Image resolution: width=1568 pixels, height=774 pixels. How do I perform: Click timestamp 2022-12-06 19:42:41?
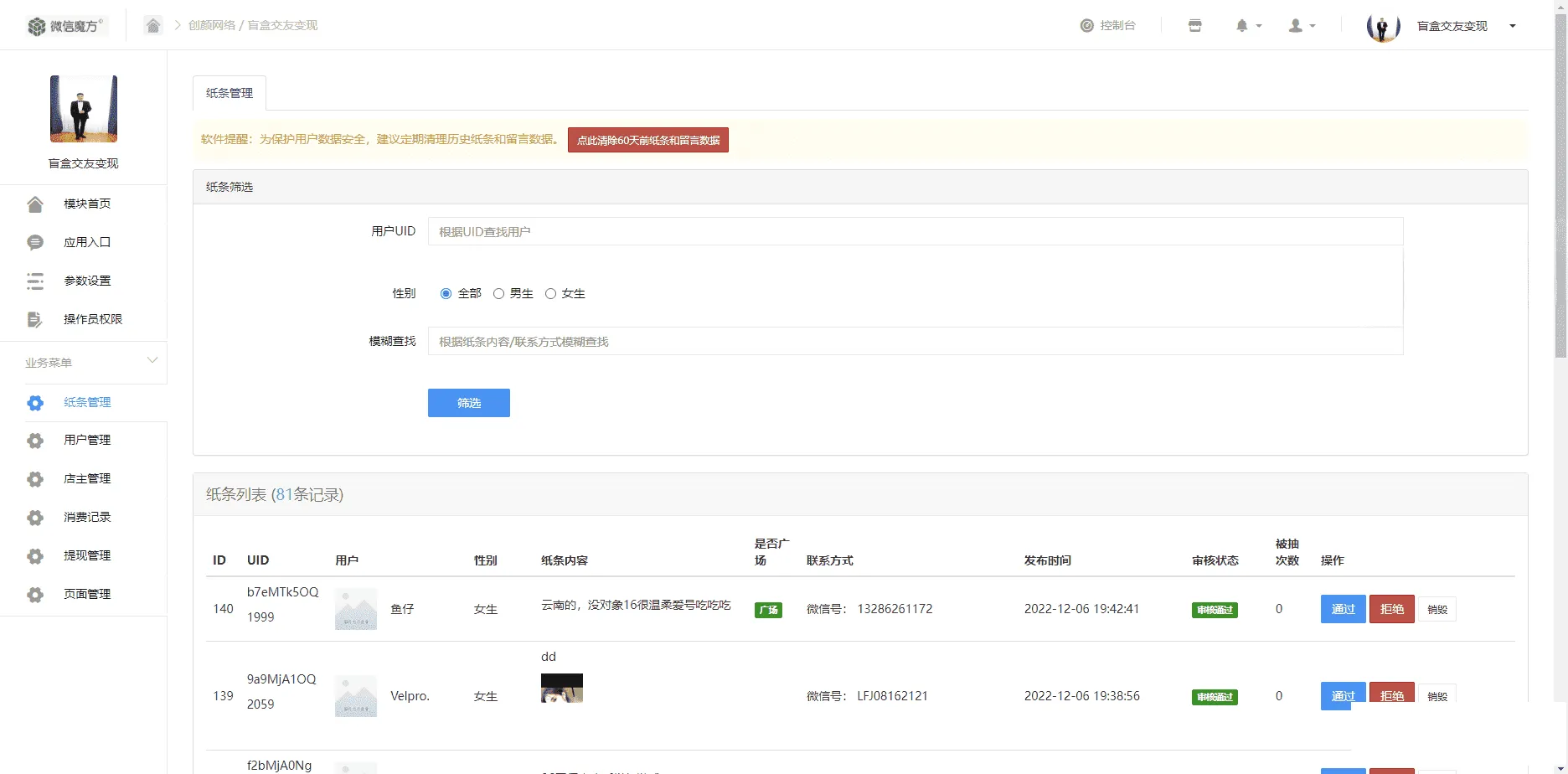click(1081, 609)
